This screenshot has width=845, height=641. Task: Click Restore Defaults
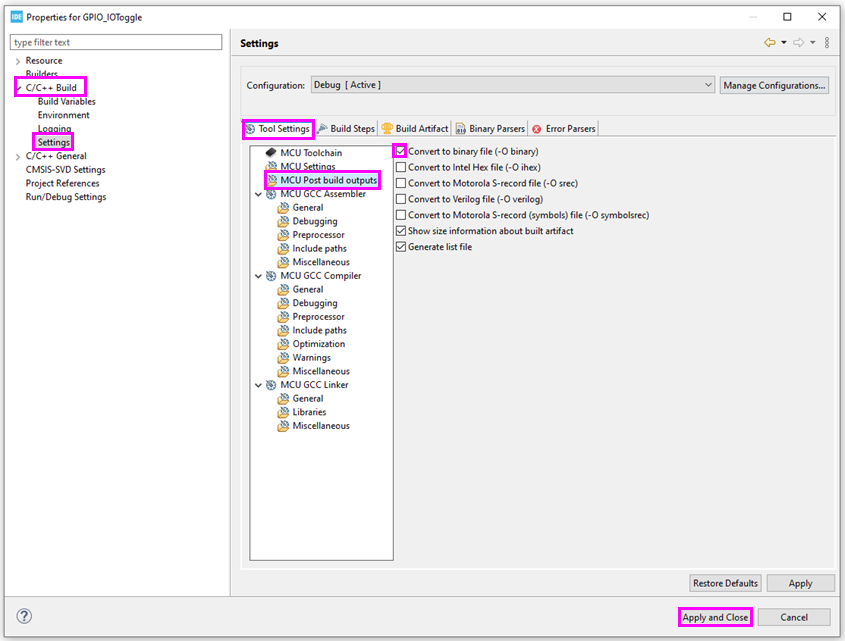click(x=724, y=583)
